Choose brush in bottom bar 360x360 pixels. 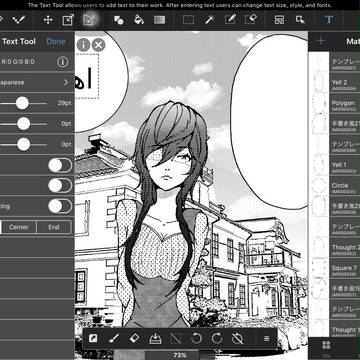[114, 339]
